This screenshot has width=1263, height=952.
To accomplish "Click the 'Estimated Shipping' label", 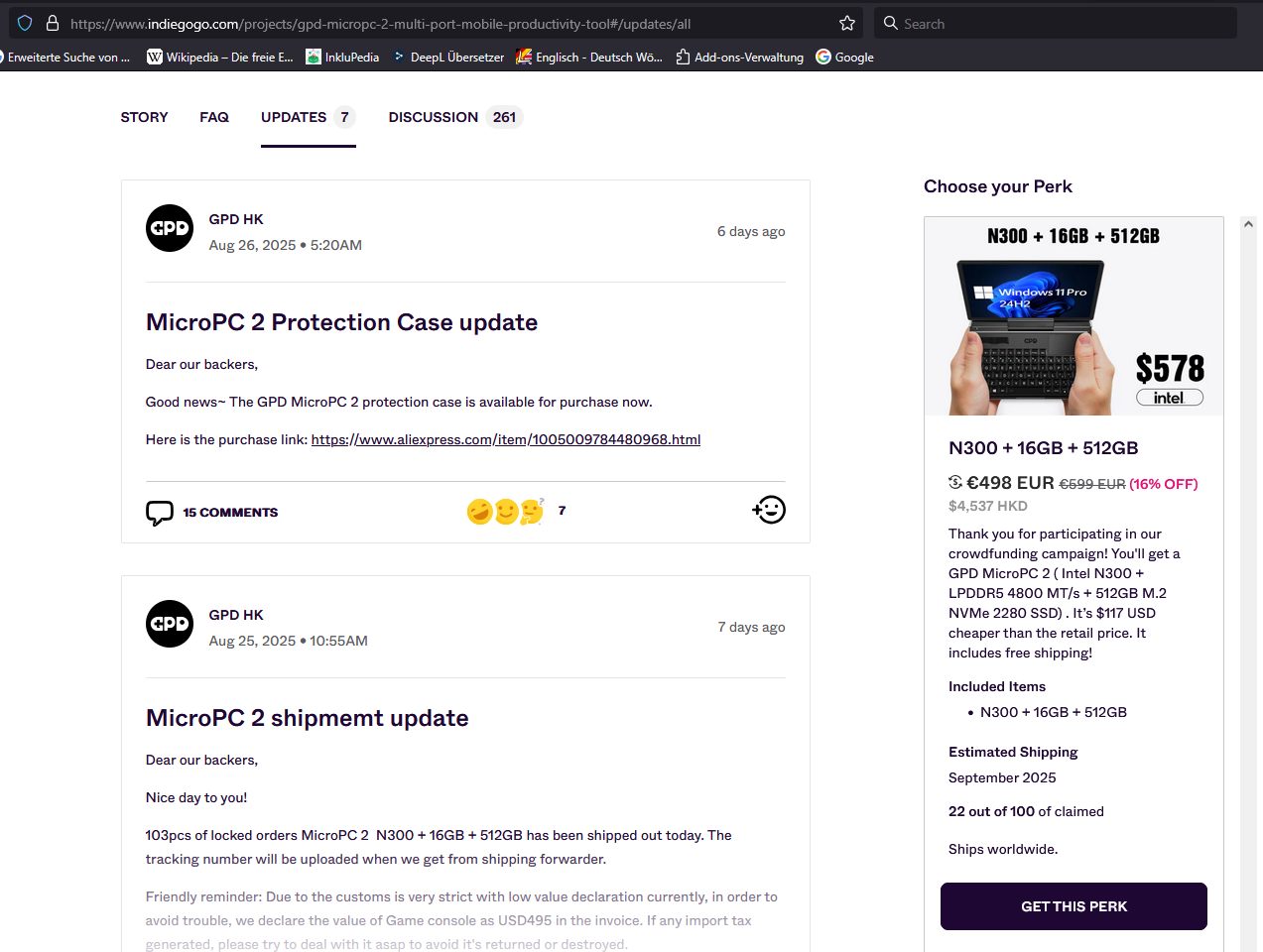I will pyautogui.click(x=1013, y=752).
